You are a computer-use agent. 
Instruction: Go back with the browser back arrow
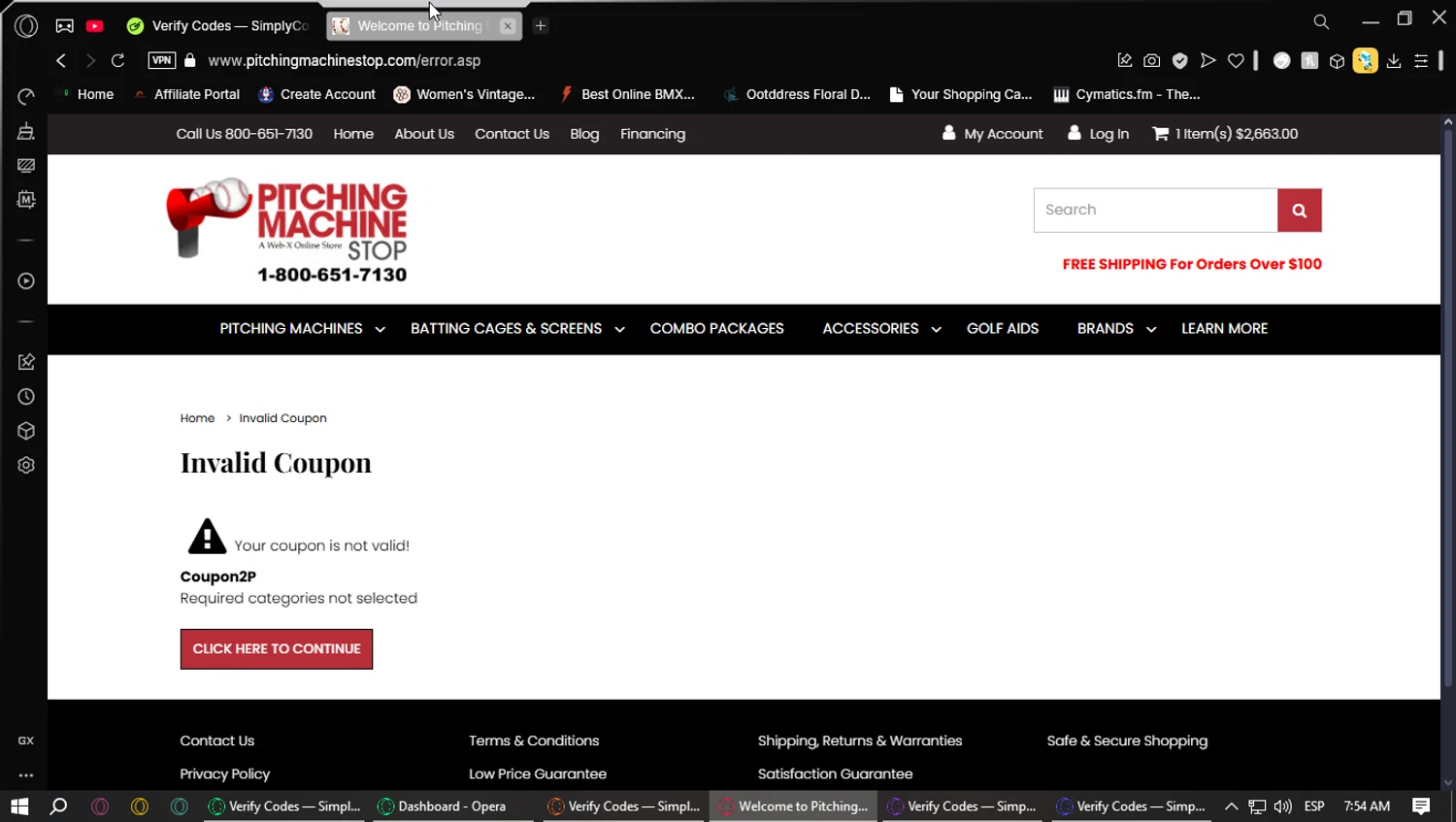tap(61, 60)
